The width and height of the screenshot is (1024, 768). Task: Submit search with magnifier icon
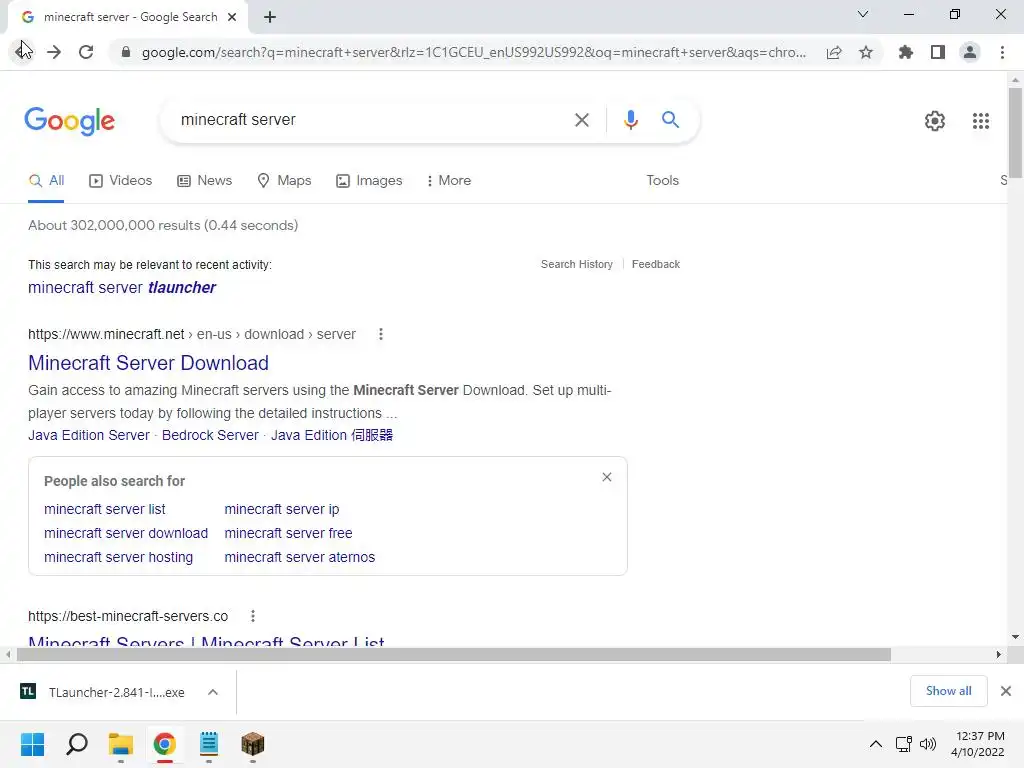click(670, 120)
